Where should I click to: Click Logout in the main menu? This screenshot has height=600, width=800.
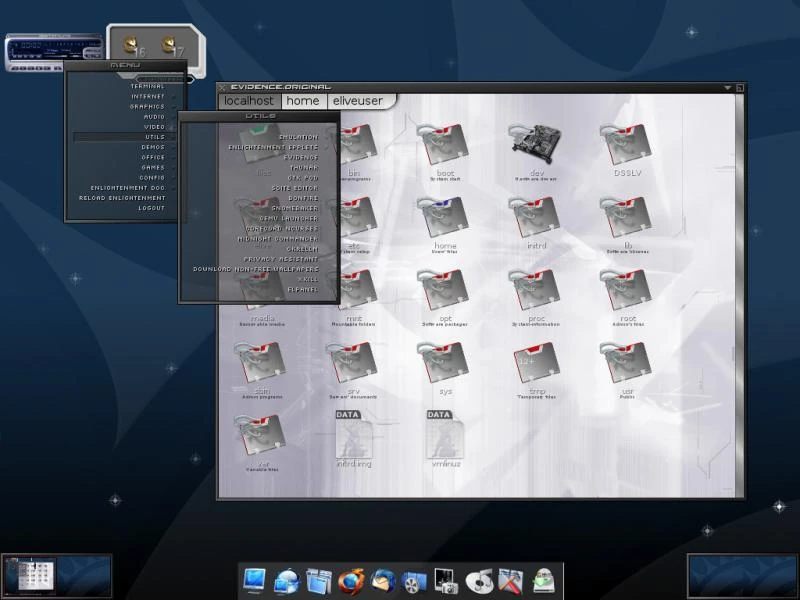(x=151, y=208)
